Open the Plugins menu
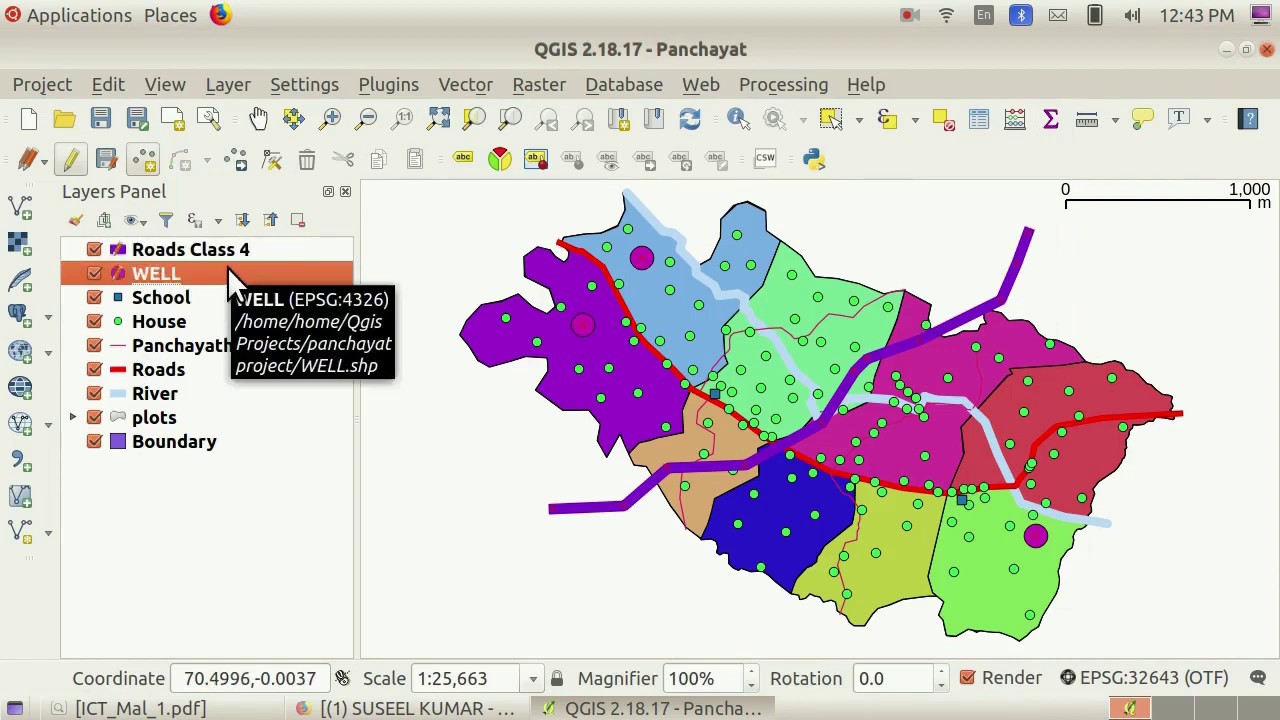 (388, 85)
